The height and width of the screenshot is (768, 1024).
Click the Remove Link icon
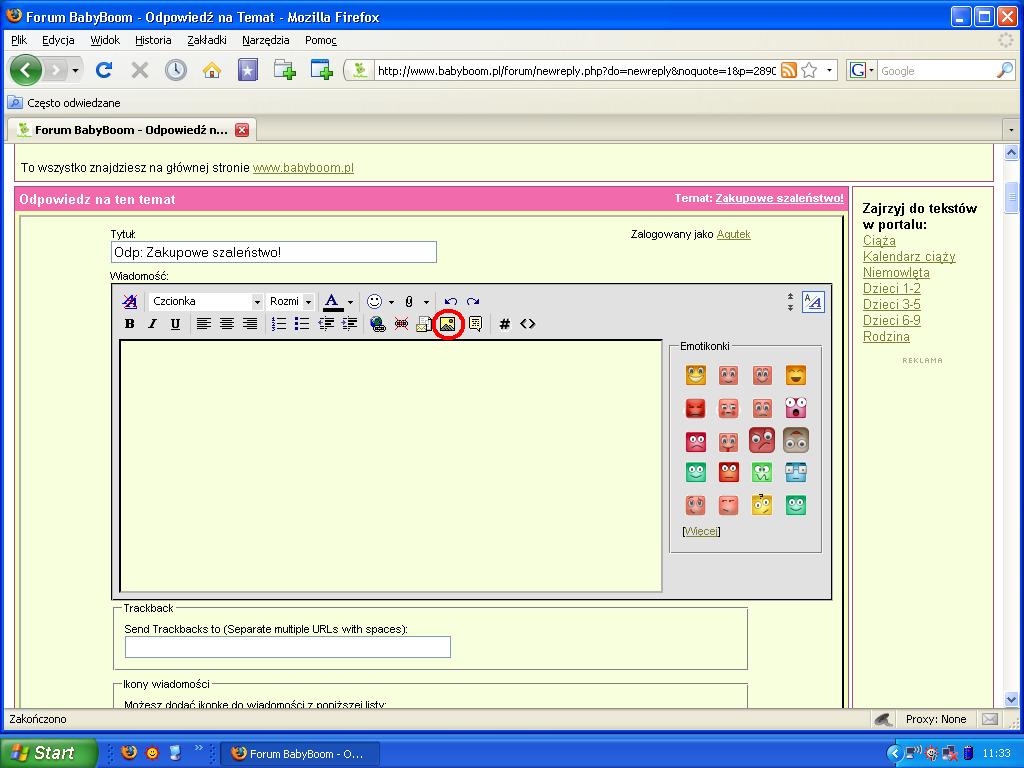pos(401,324)
